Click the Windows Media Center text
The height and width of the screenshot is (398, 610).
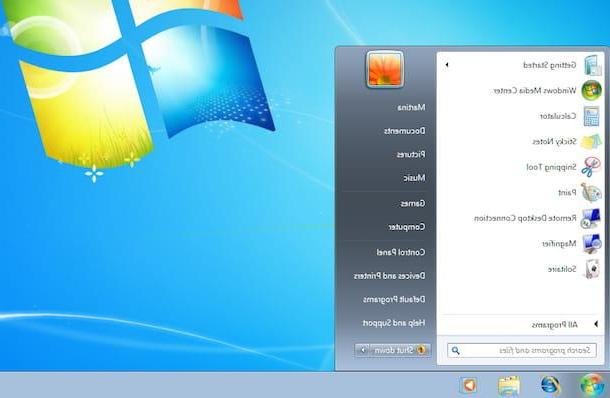[535, 91]
